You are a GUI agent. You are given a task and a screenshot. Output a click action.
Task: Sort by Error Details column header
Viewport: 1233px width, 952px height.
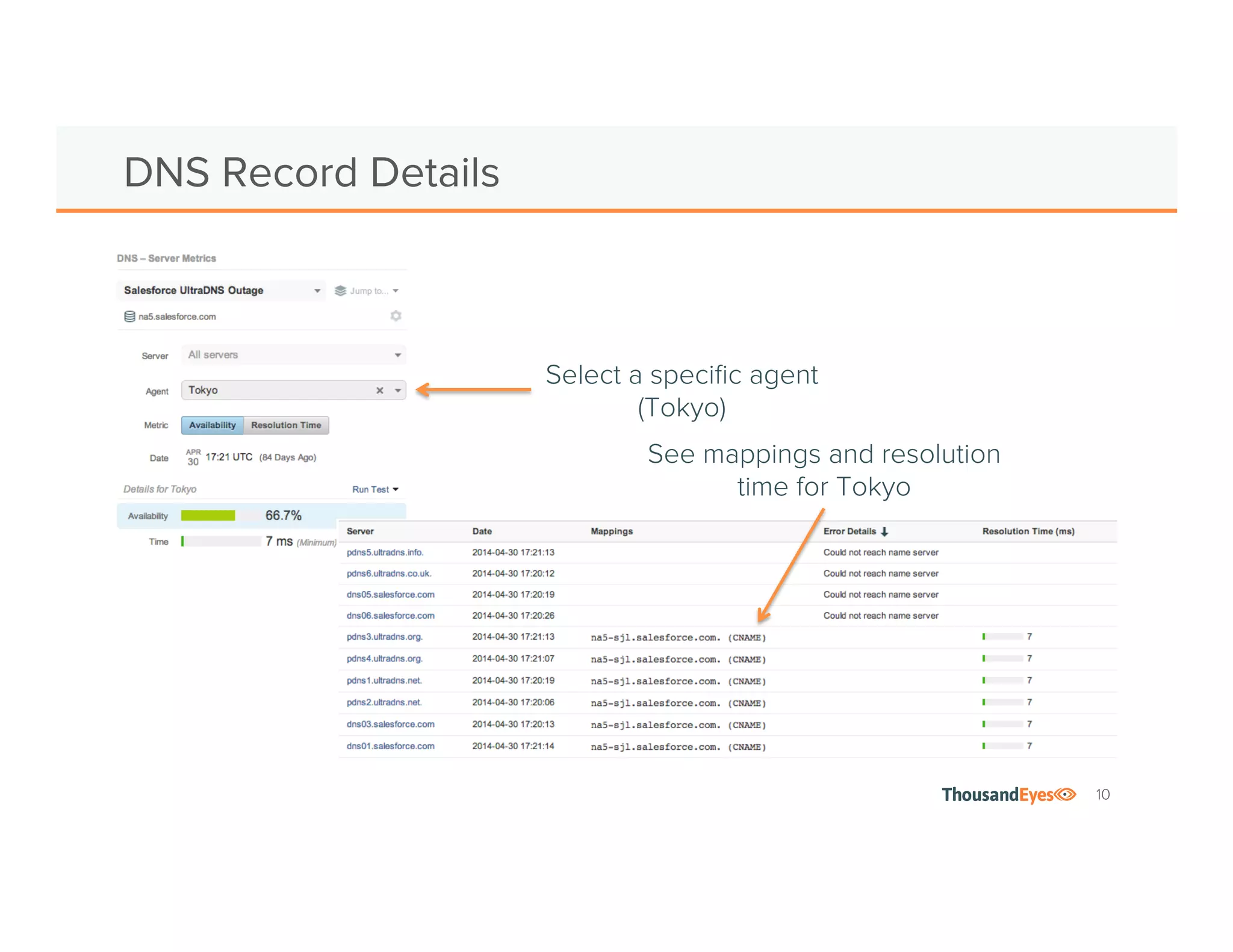(x=849, y=531)
